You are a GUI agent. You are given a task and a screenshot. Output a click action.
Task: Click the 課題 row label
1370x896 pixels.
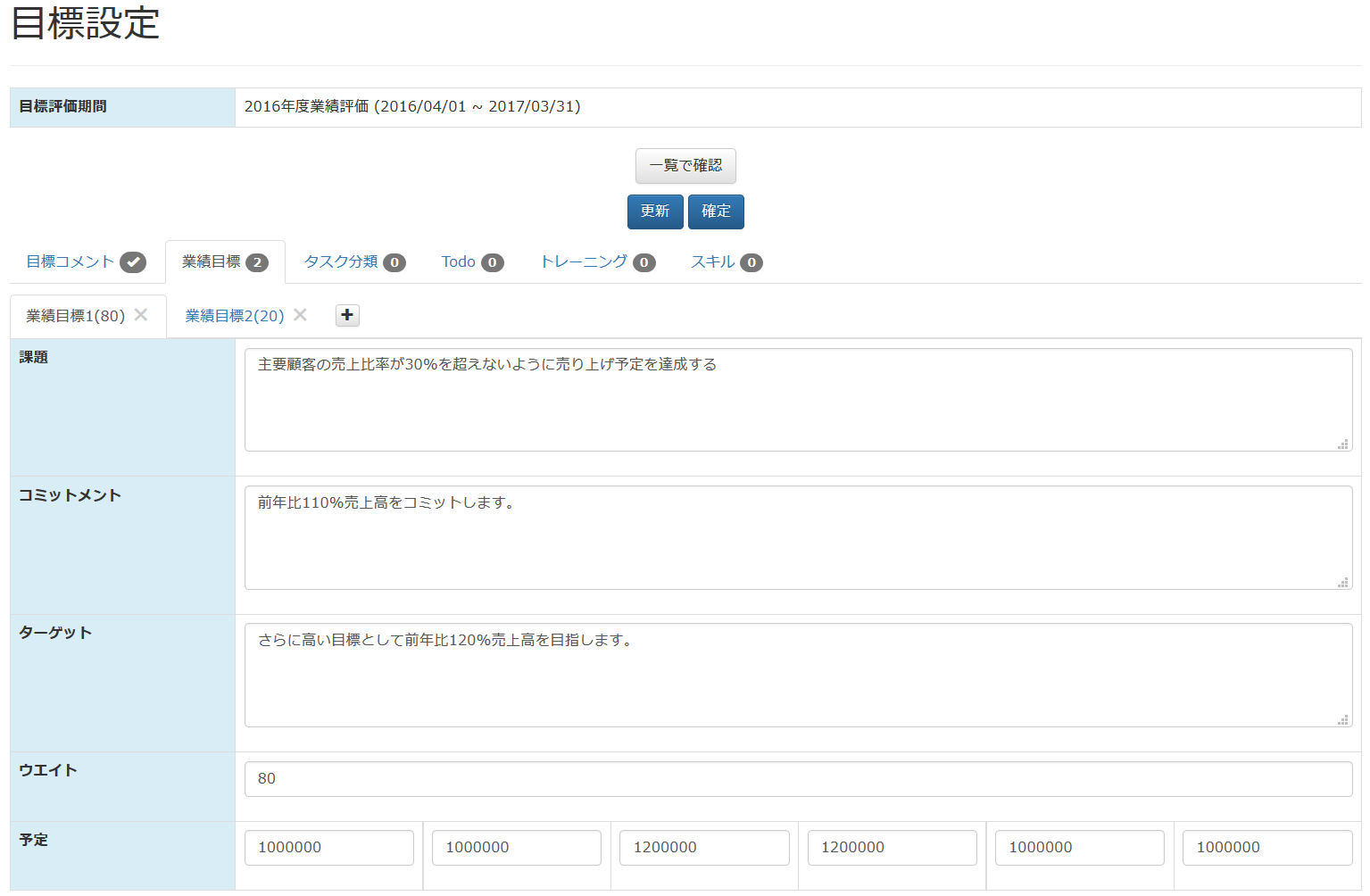[34, 357]
